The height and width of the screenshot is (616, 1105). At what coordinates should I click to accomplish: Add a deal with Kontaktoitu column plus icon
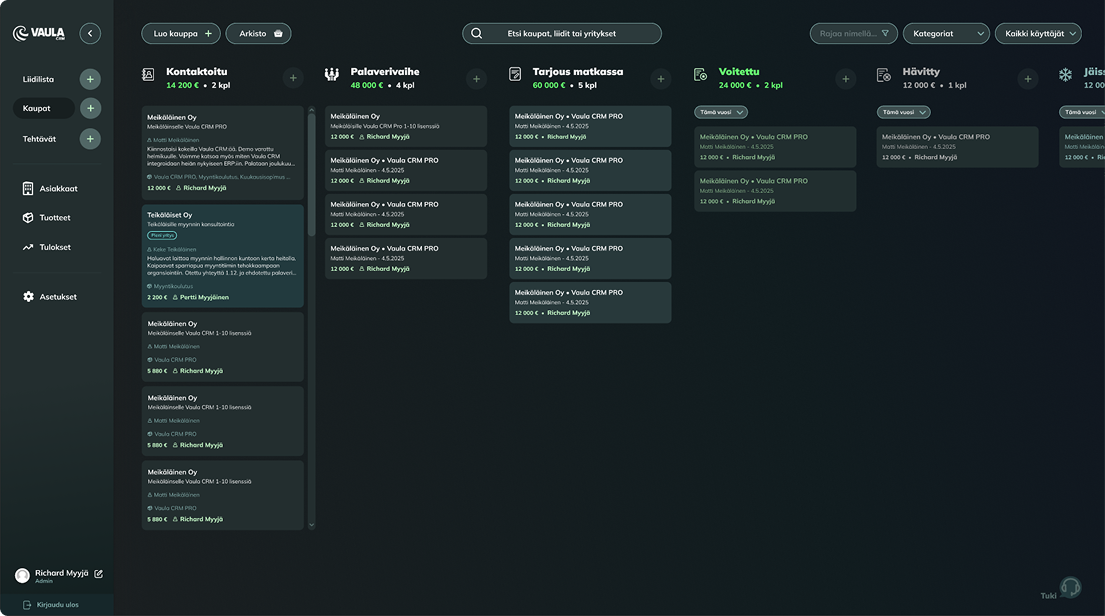pyautogui.click(x=293, y=76)
